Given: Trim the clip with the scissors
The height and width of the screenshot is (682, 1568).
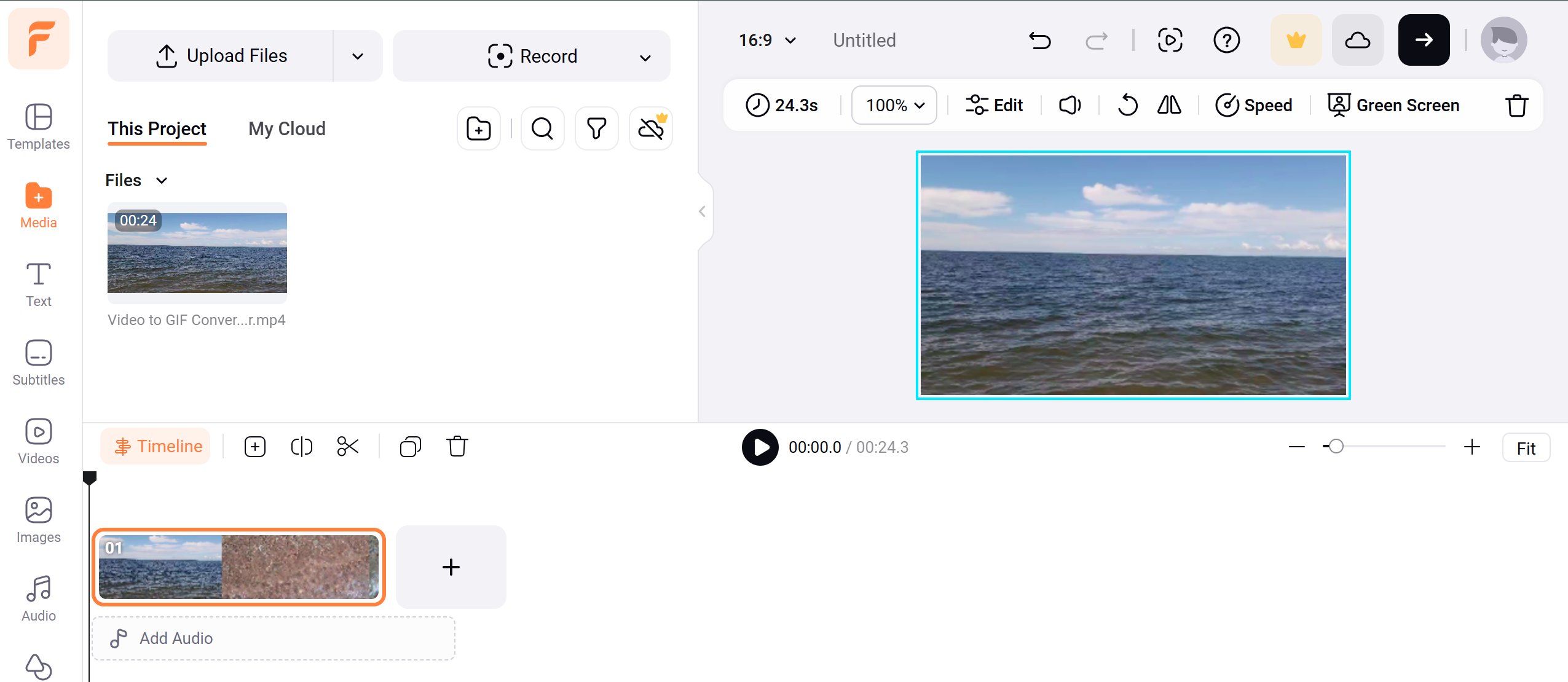Looking at the screenshot, I should click(348, 447).
